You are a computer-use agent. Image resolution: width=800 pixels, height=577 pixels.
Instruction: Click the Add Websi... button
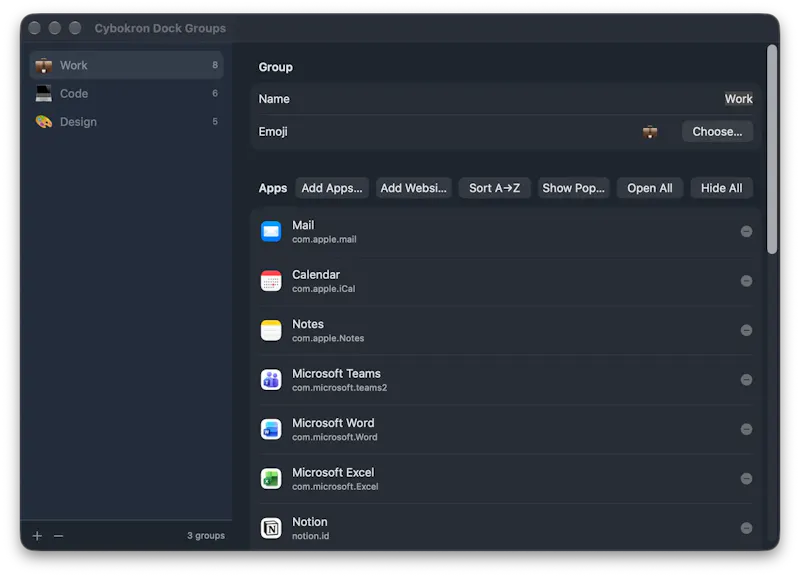pyautogui.click(x=413, y=188)
